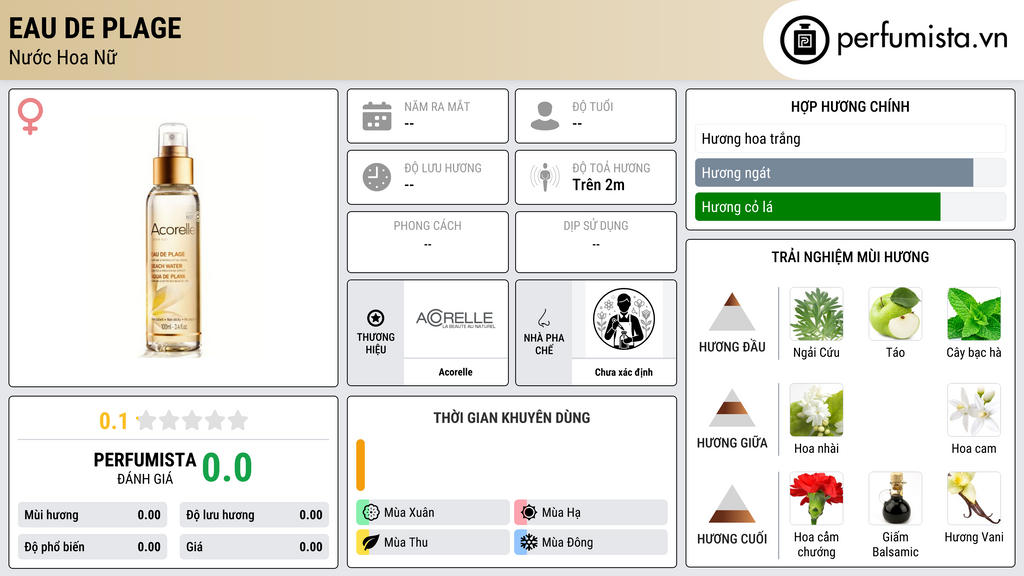Click the Độ lưu hương 0.00 score

point(254,515)
